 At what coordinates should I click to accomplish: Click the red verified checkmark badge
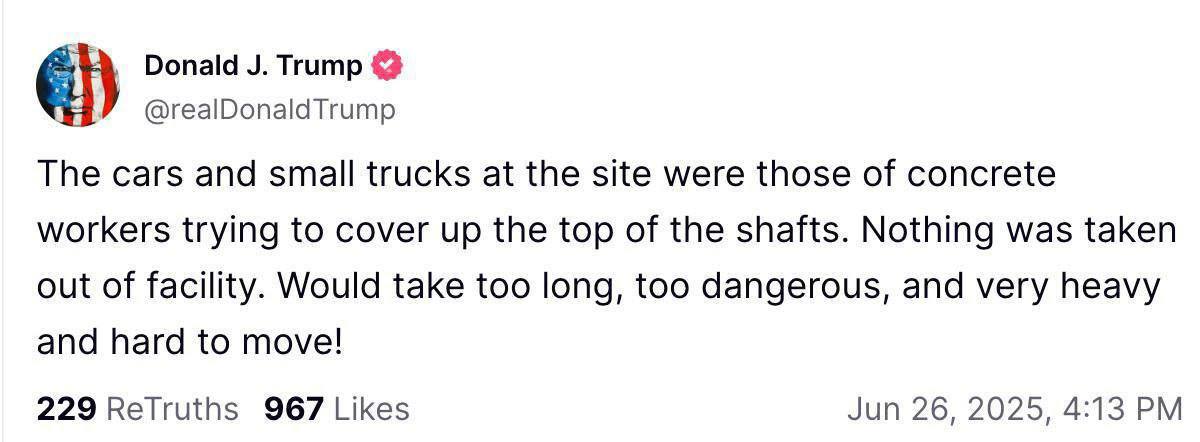click(x=386, y=66)
